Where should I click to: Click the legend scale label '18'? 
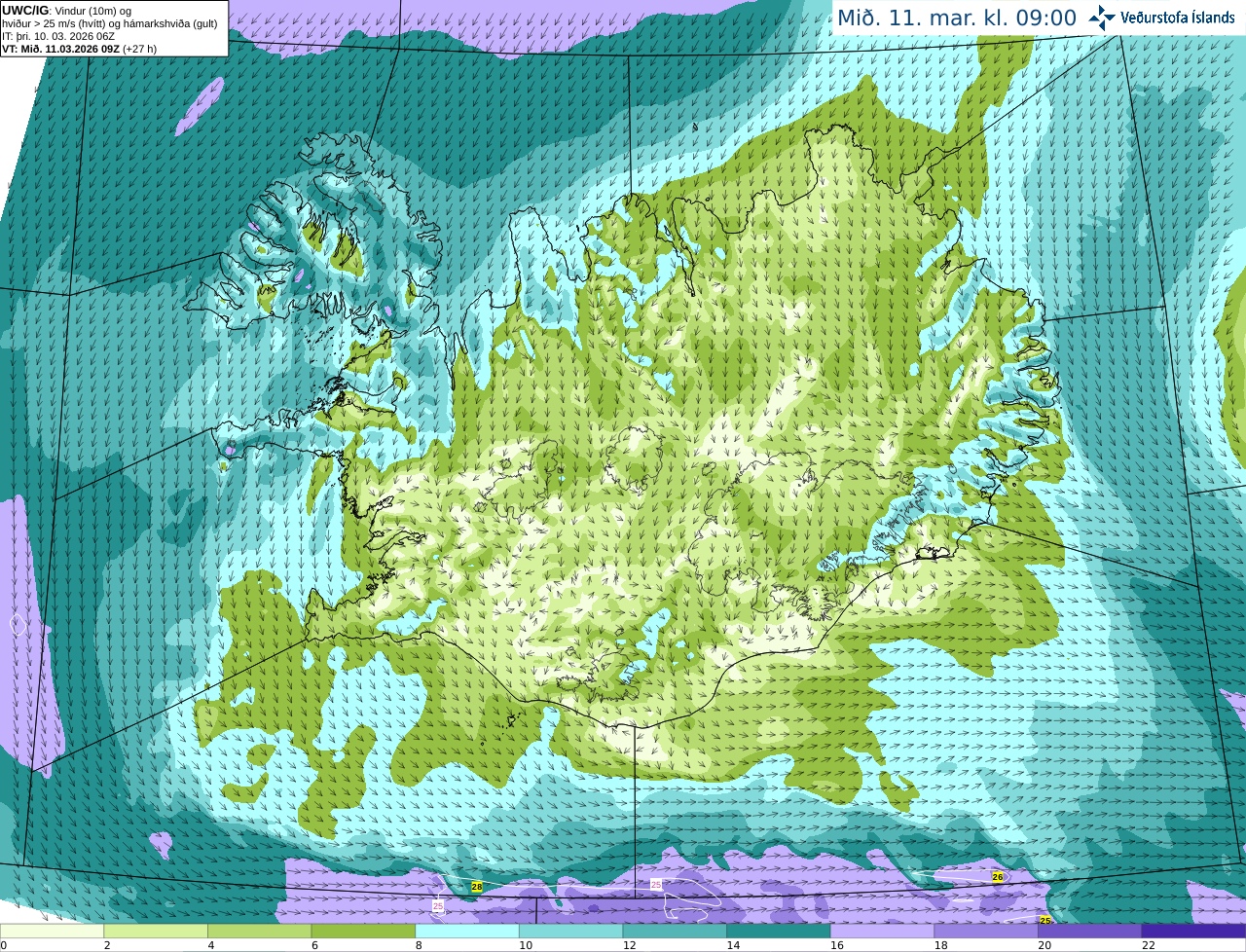(940, 945)
